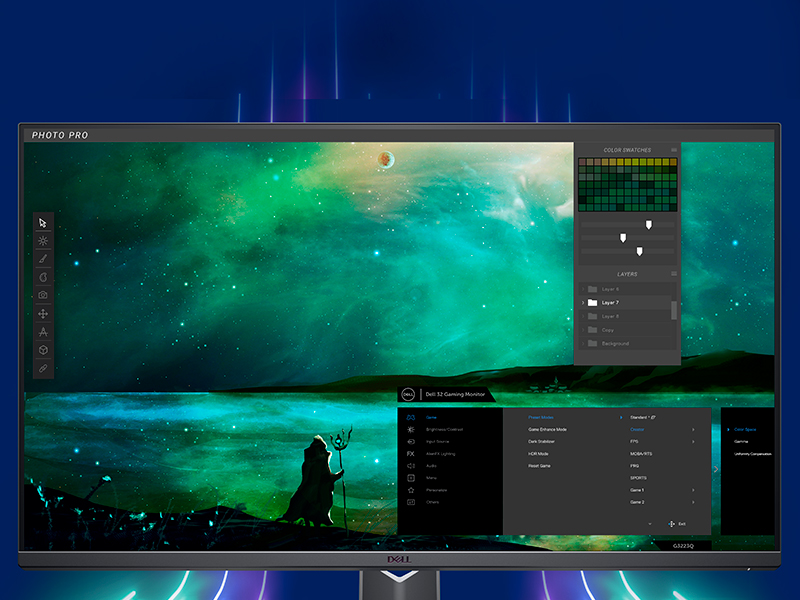800x600 pixels.
Task: Open the Color Swatches panel menu icon
Action: click(x=674, y=150)
